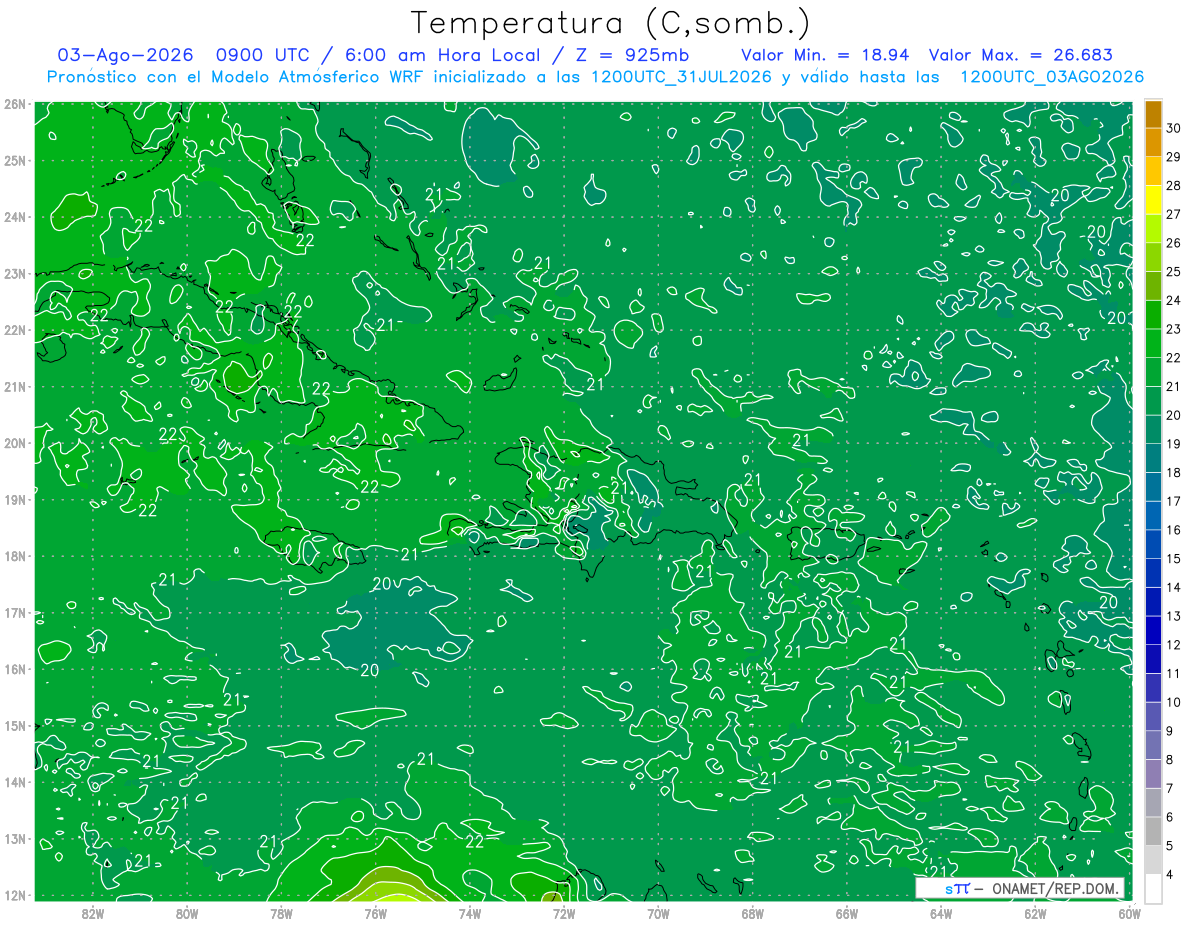Click the '62W' longitude axis label
This screenshot has height=927, width=1200.
pyautogui.click(x=1035, y=913)
